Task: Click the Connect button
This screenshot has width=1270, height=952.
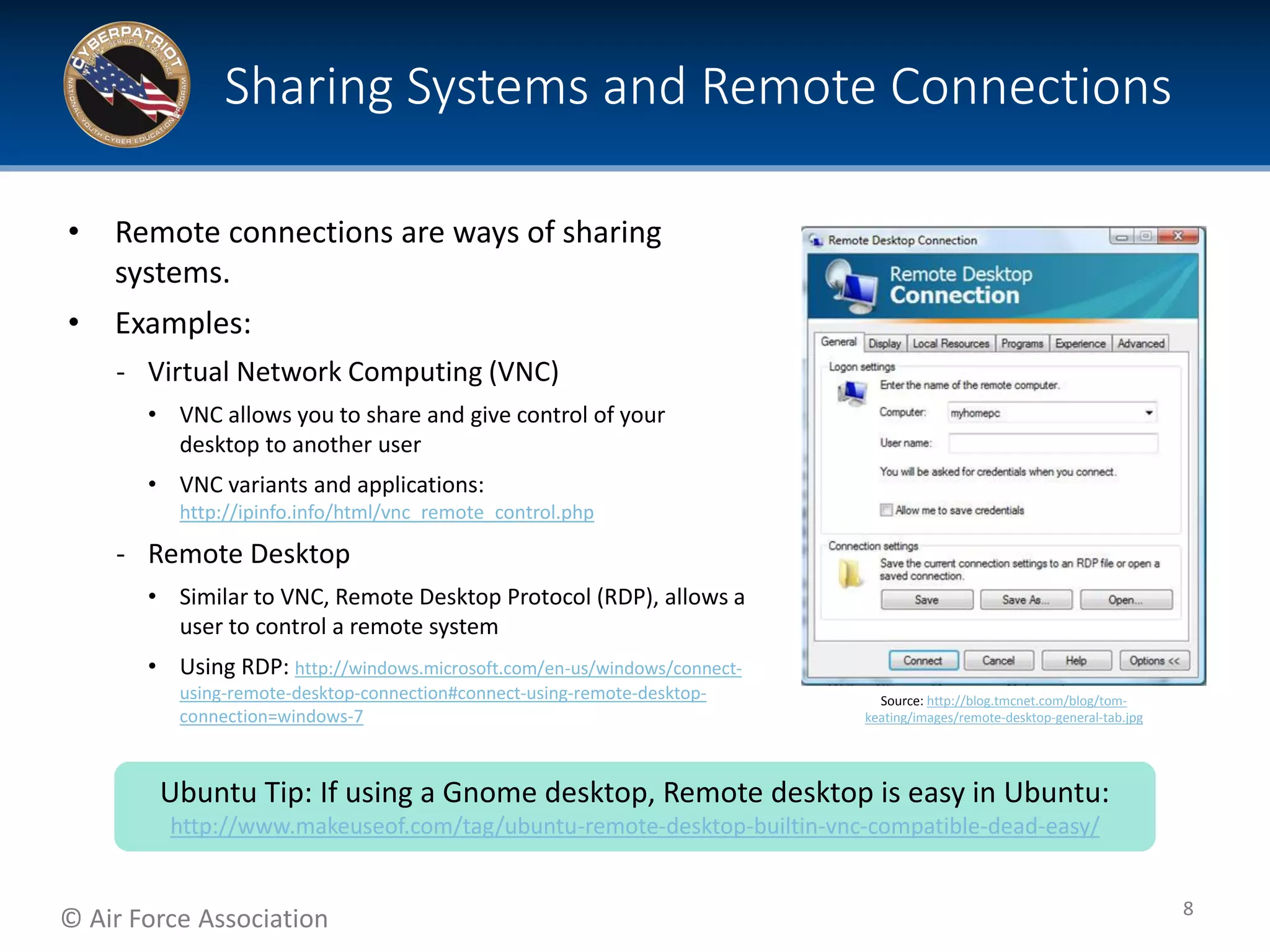Action: click(x=923, y=661)
